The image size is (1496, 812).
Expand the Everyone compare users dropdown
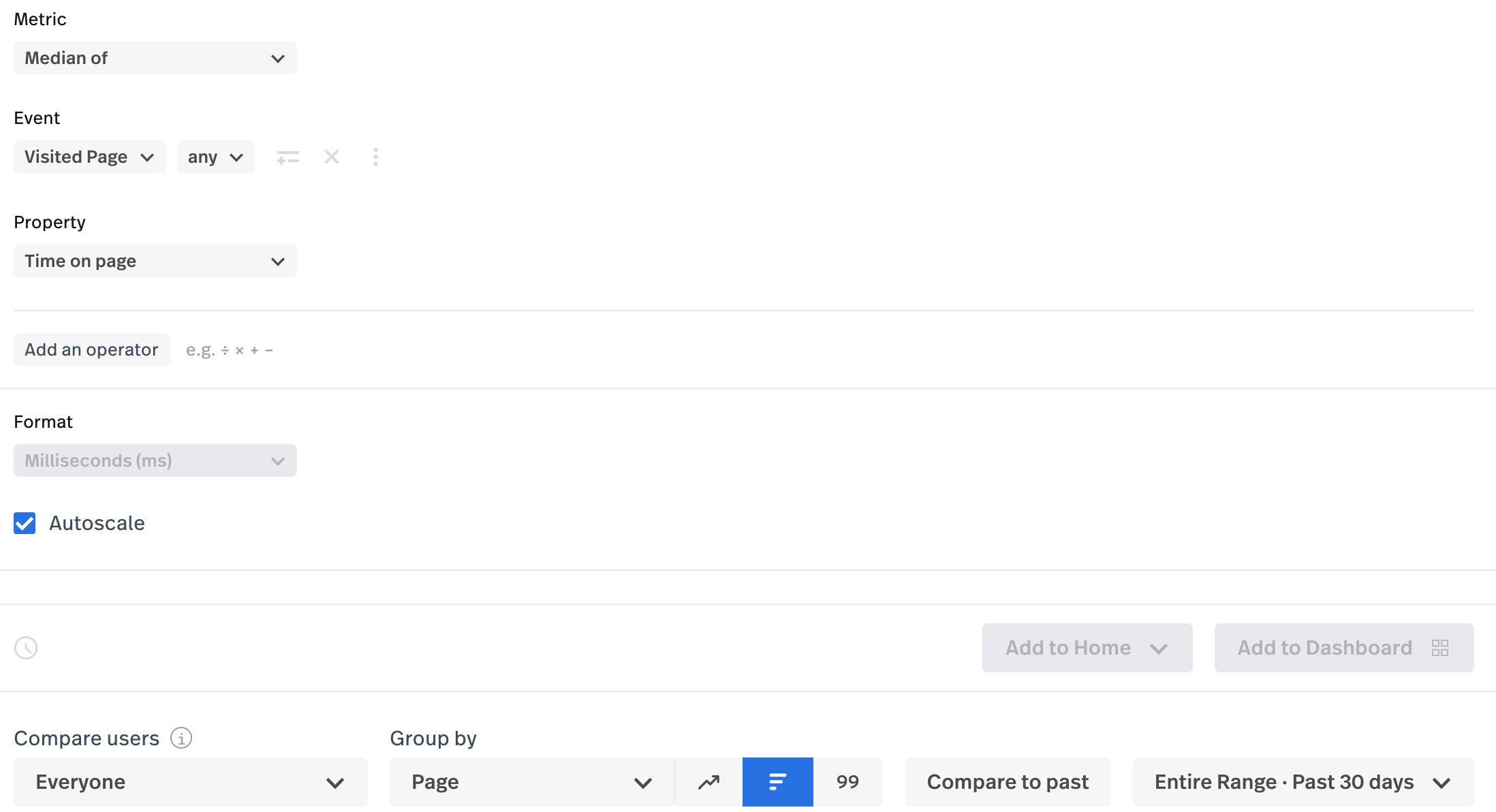tap(190, 782)
